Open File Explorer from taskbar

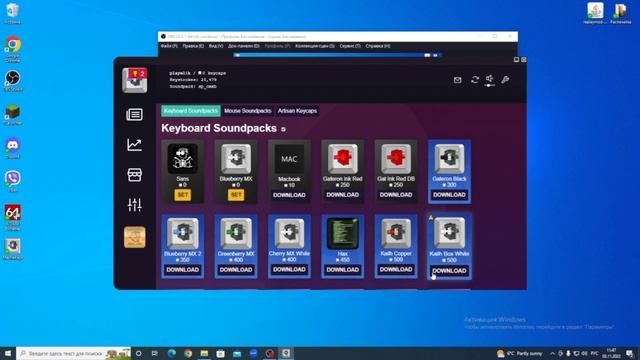click(204, 353)
